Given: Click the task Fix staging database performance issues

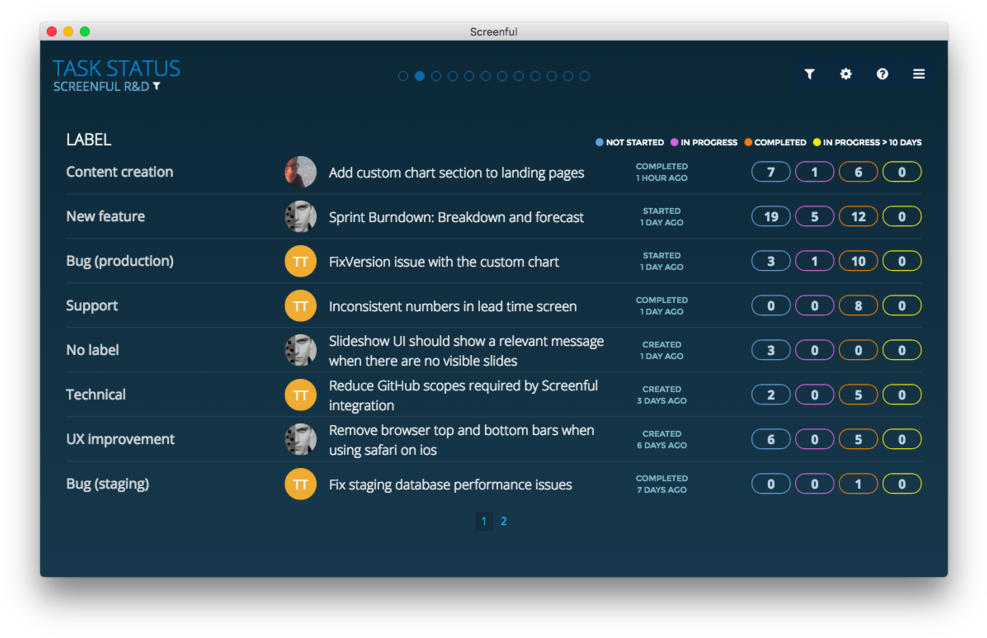Looking at the screenshot, I should point(450,483).
